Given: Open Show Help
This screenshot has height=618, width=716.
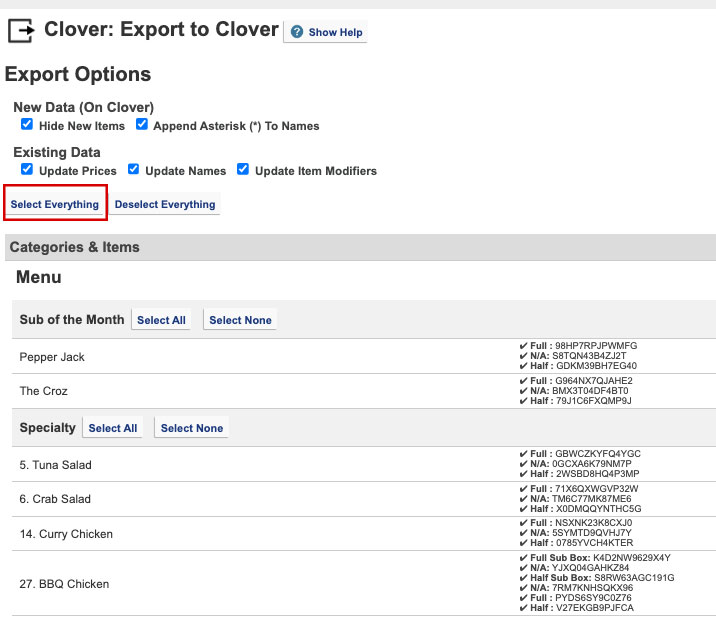Looking at the screenshot, I should [x=325, y=32].
